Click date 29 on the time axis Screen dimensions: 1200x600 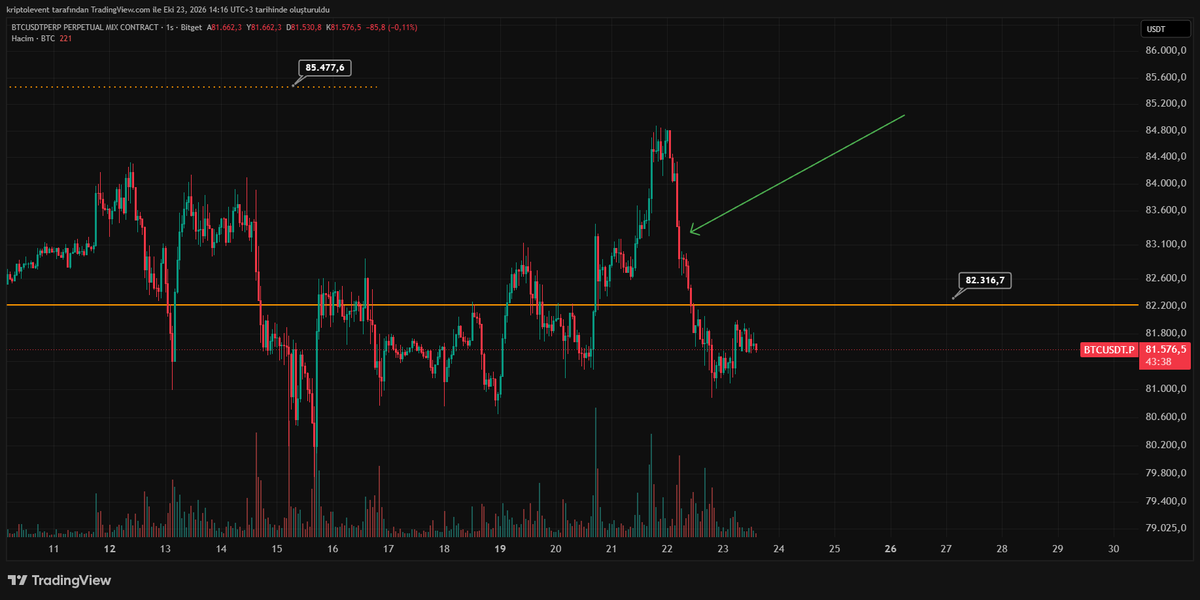coord(1058,548)
